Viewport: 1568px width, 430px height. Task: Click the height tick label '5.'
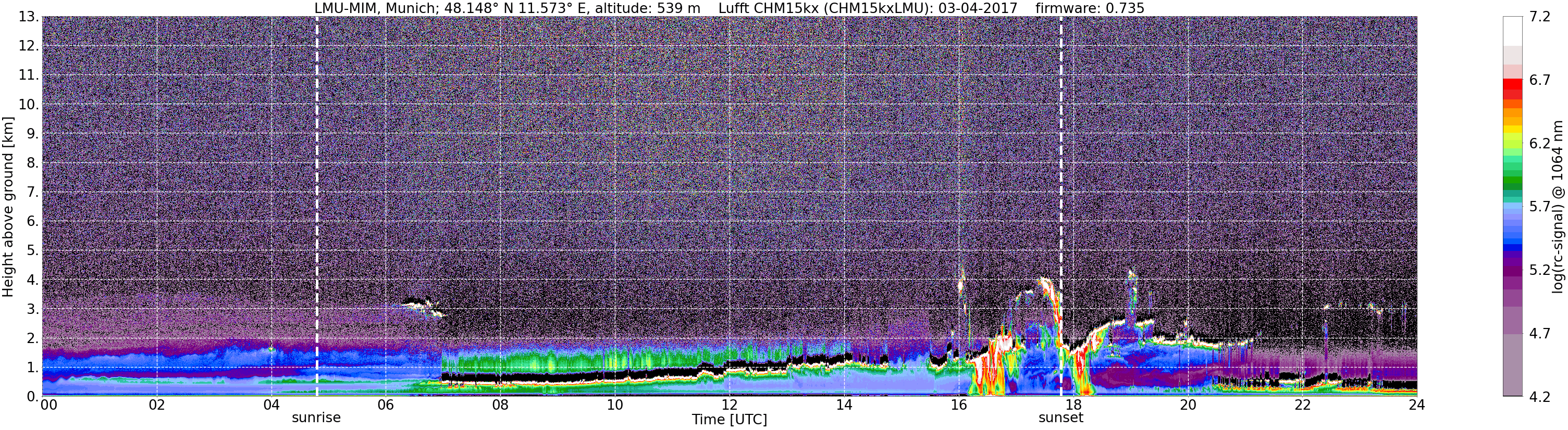pos(33,250)
